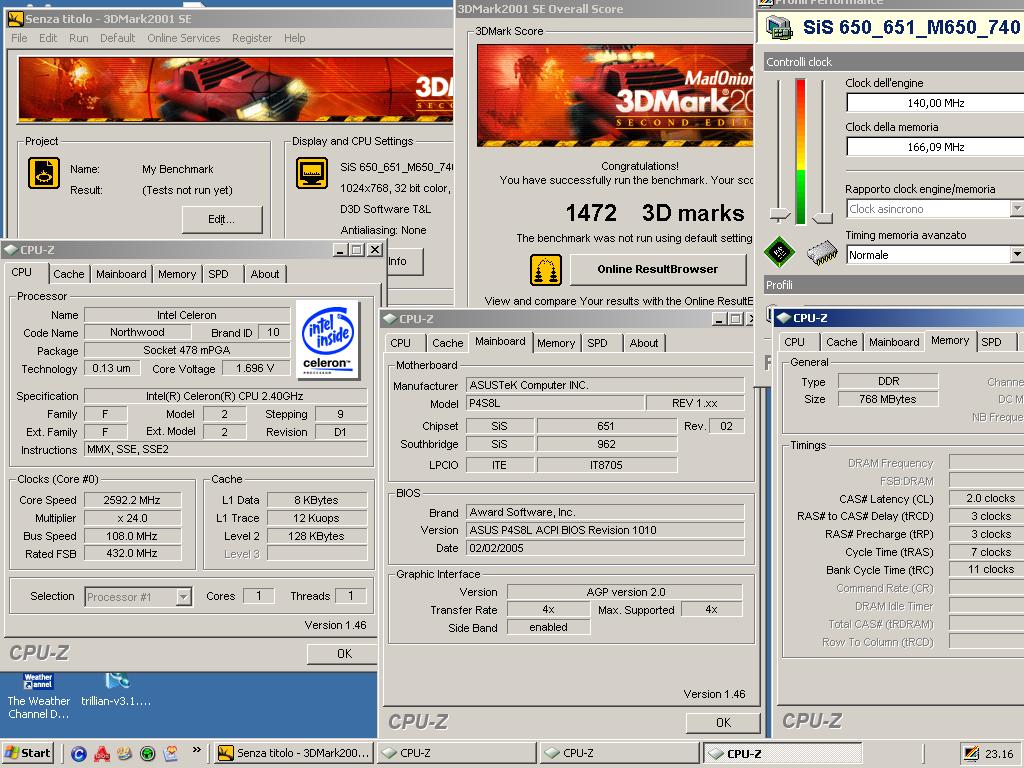Click the Display and CPU Settings monitor icon
1024x768 pixels.
click(312, 173)
